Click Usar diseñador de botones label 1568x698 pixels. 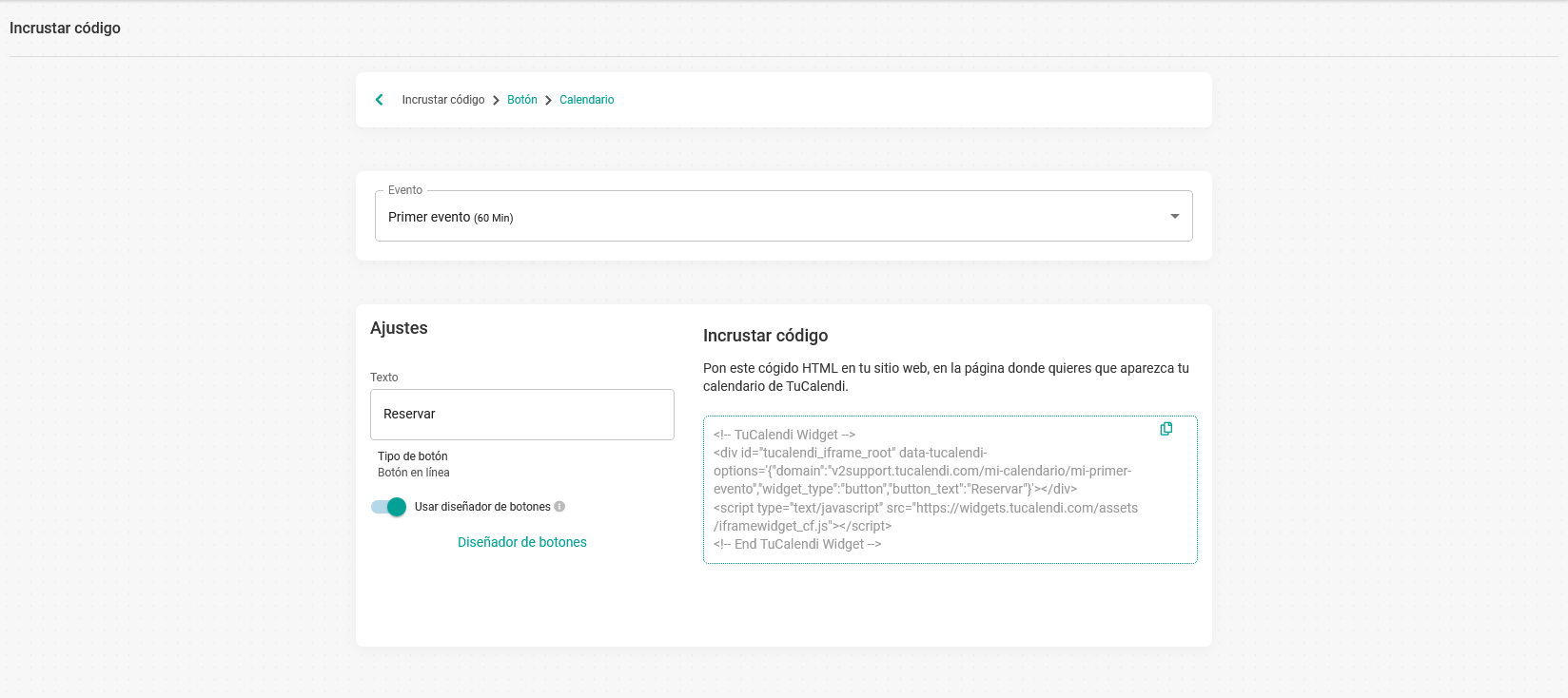click(482, 507)
